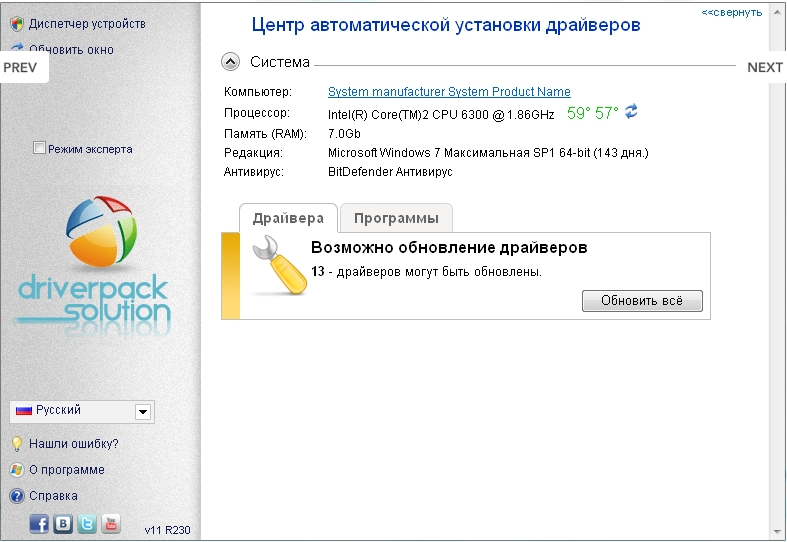Open the VKontakte social icon
Screen dimensions: 787x542
63,524
